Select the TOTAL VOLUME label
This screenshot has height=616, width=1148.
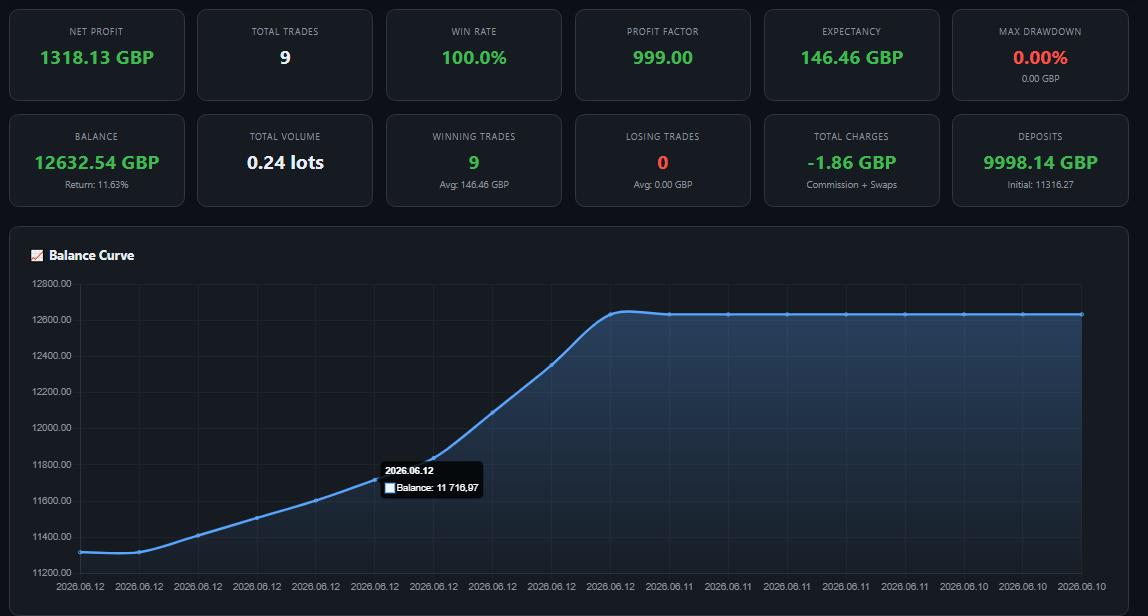coord(285,136)
